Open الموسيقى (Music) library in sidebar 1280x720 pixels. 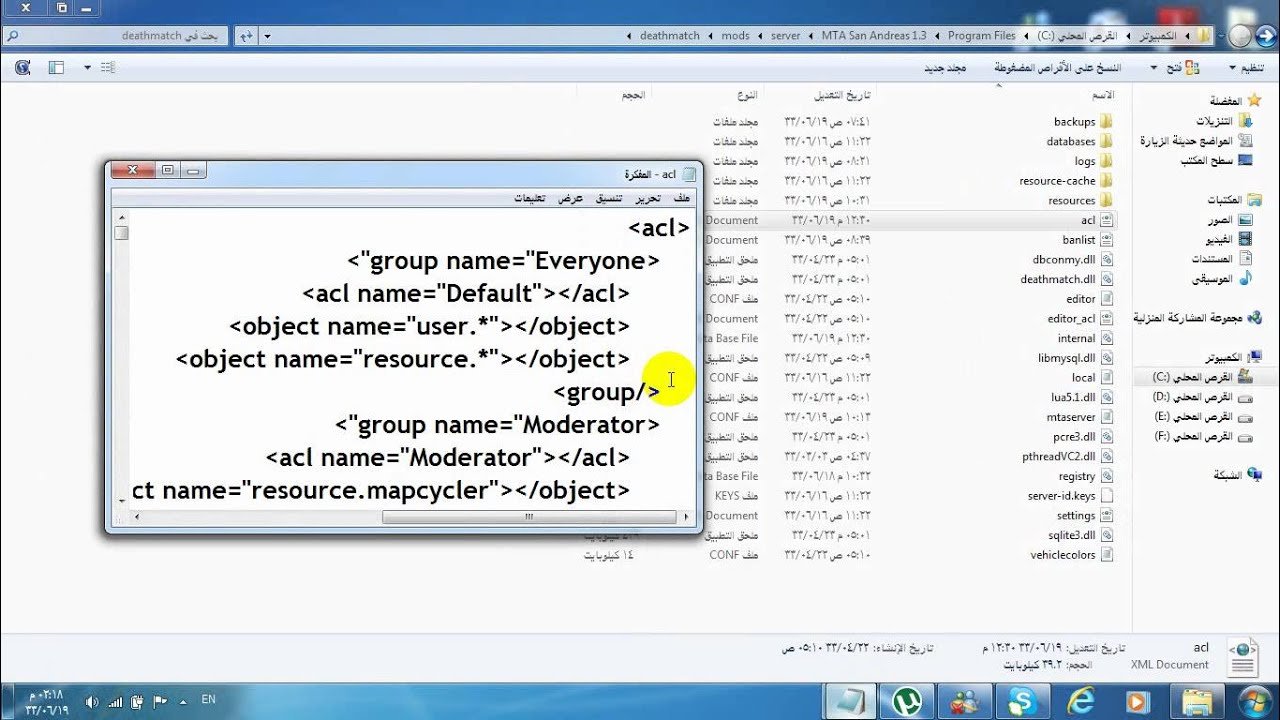1224,279
